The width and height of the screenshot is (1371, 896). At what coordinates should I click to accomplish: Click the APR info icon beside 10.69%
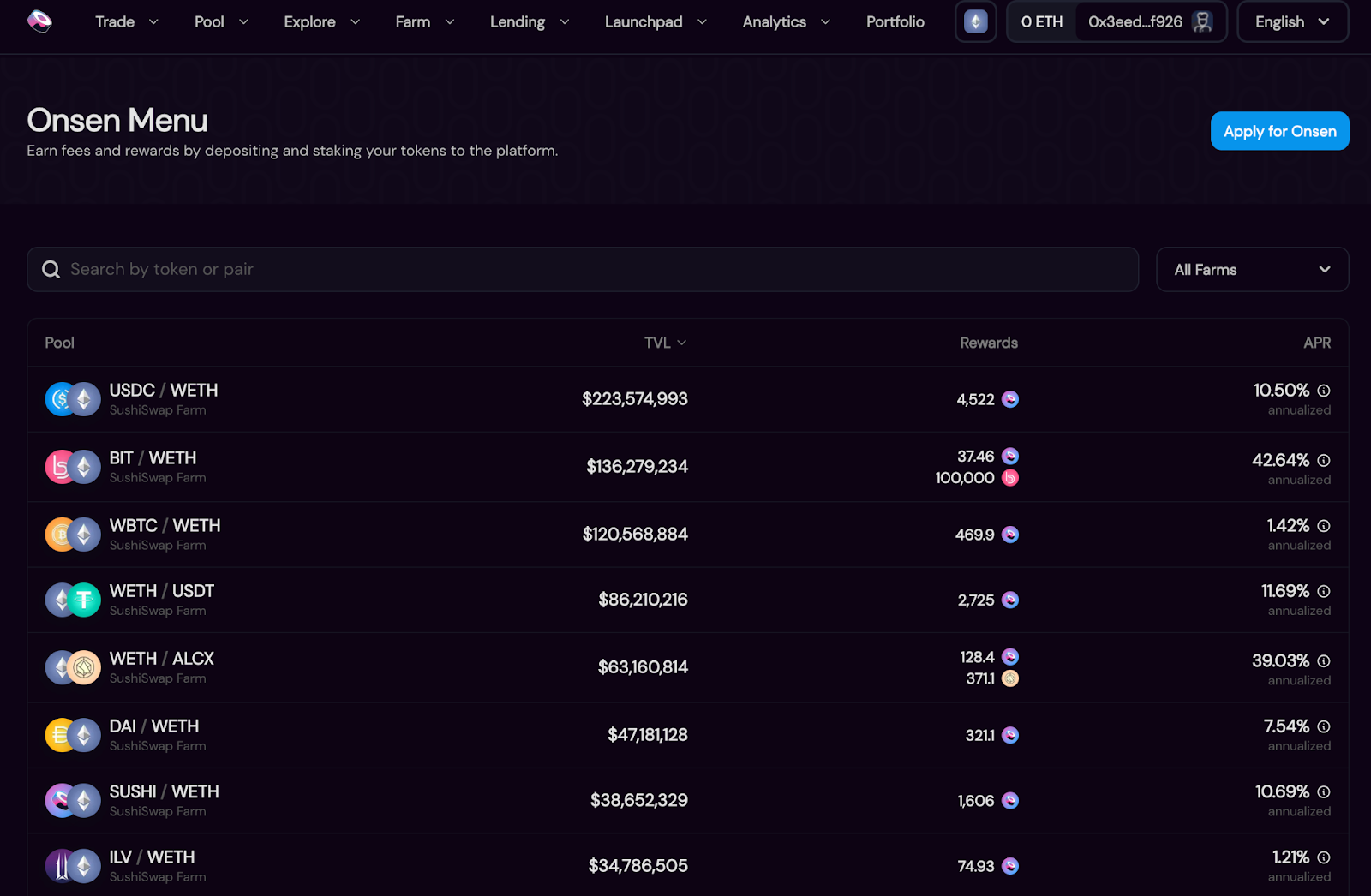click(x=1324, y=792)
